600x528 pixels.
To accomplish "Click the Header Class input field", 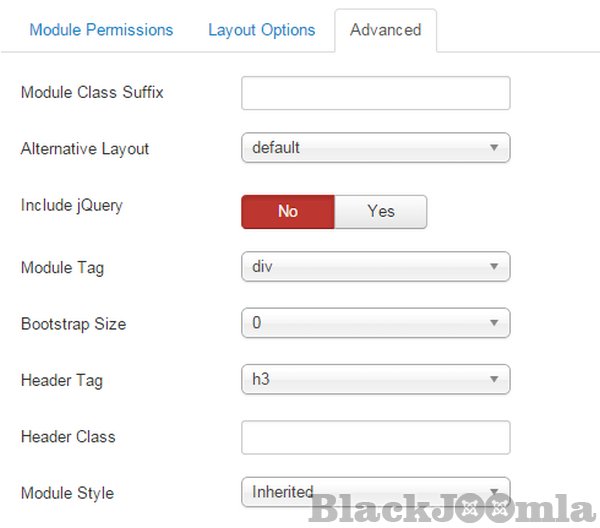I will pyautogui.click(x=375, y=437).
